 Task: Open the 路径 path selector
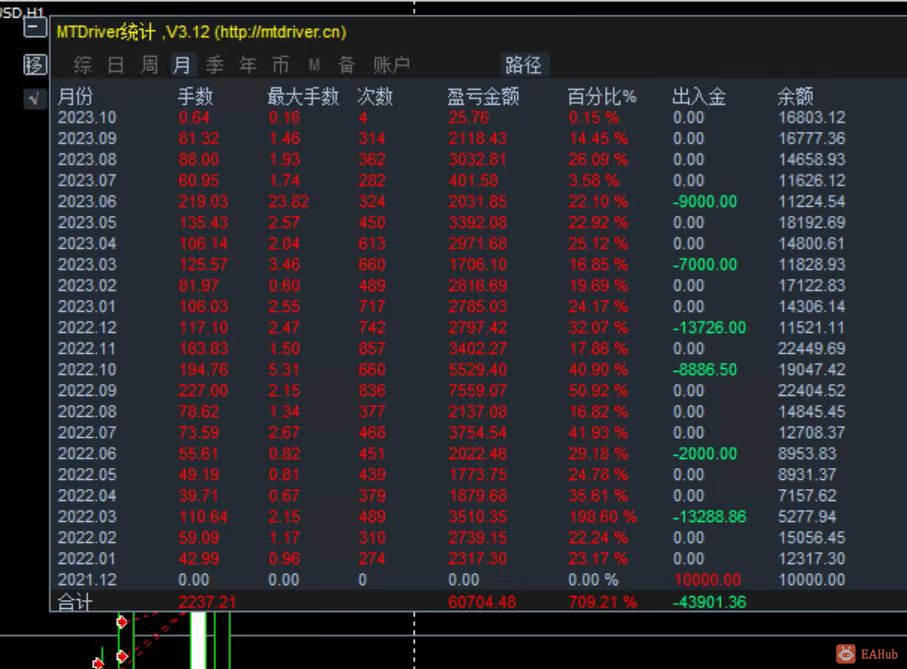click(x=524, y=66)
